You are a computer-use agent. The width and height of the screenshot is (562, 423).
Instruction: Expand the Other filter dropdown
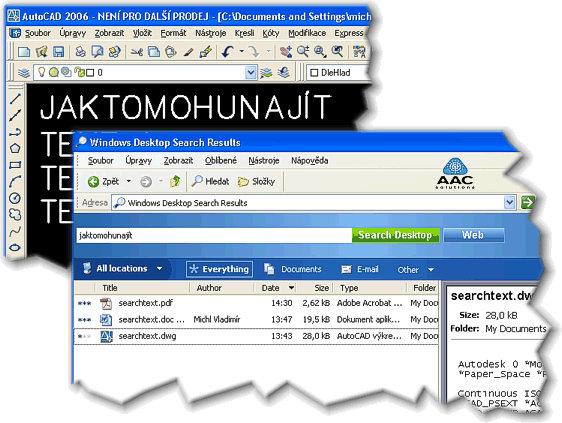(415, 270)
